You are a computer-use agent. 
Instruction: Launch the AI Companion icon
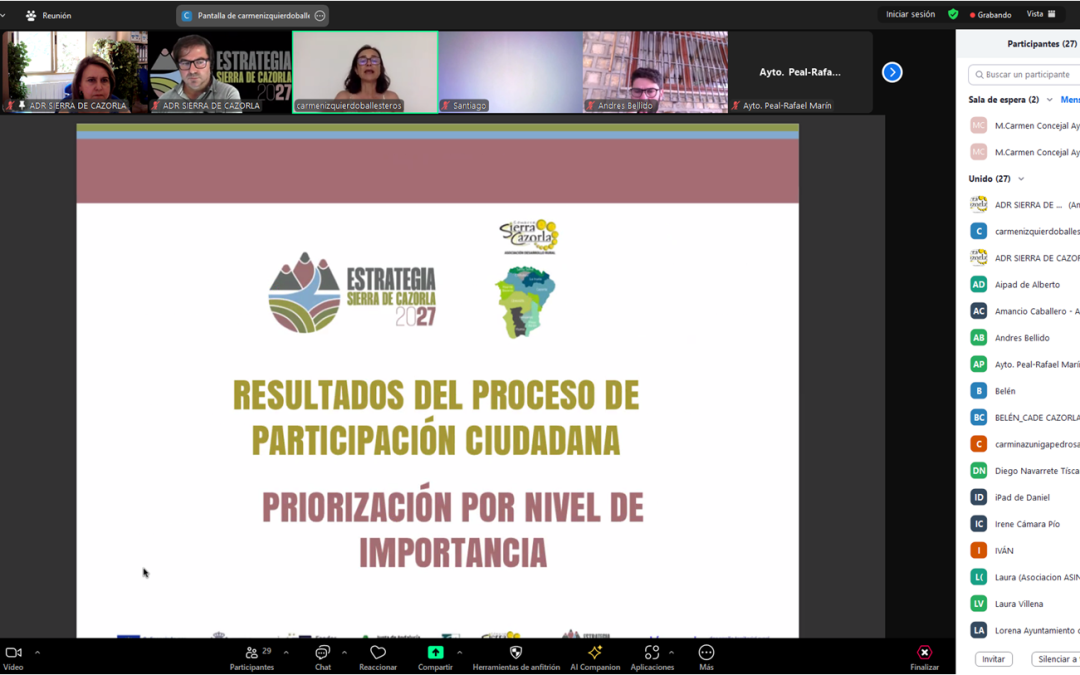tap(595, 653)
